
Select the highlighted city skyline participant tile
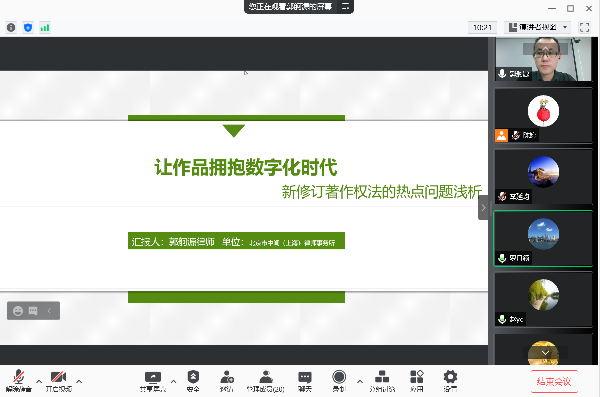pos(543,238)
